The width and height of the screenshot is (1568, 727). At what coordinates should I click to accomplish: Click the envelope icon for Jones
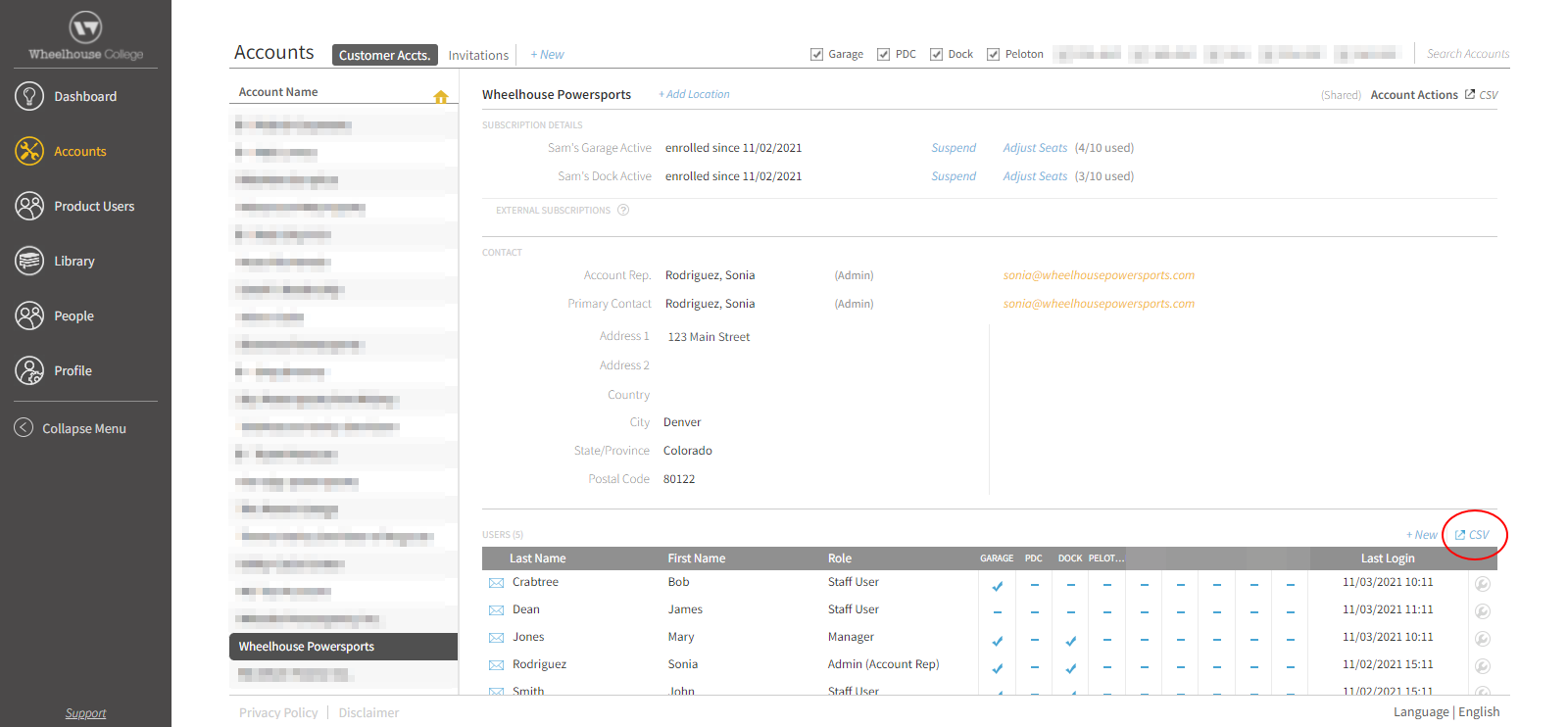[x=496, y=638]
